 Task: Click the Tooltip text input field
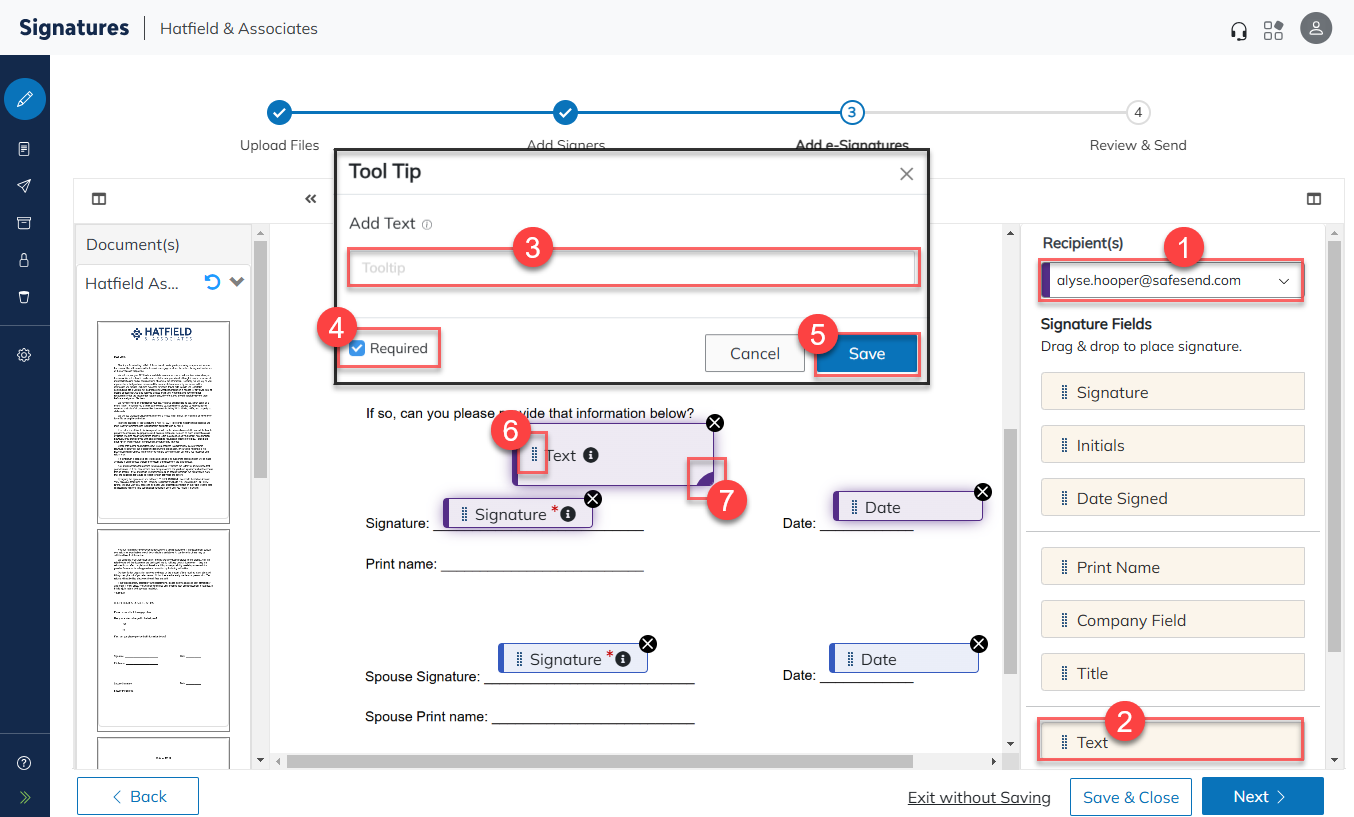coord(633,268)
